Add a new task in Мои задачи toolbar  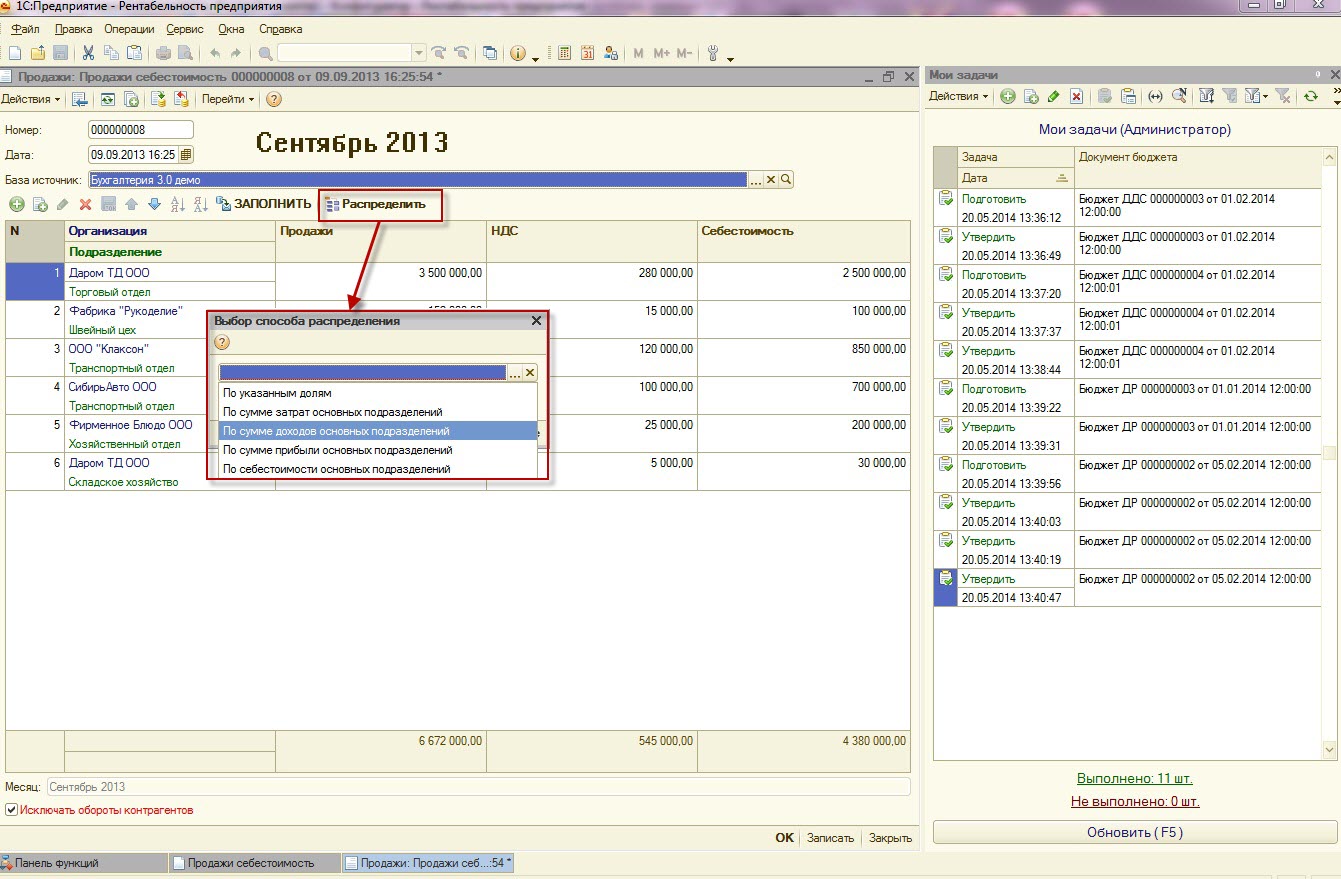(x=1008, y=96)
